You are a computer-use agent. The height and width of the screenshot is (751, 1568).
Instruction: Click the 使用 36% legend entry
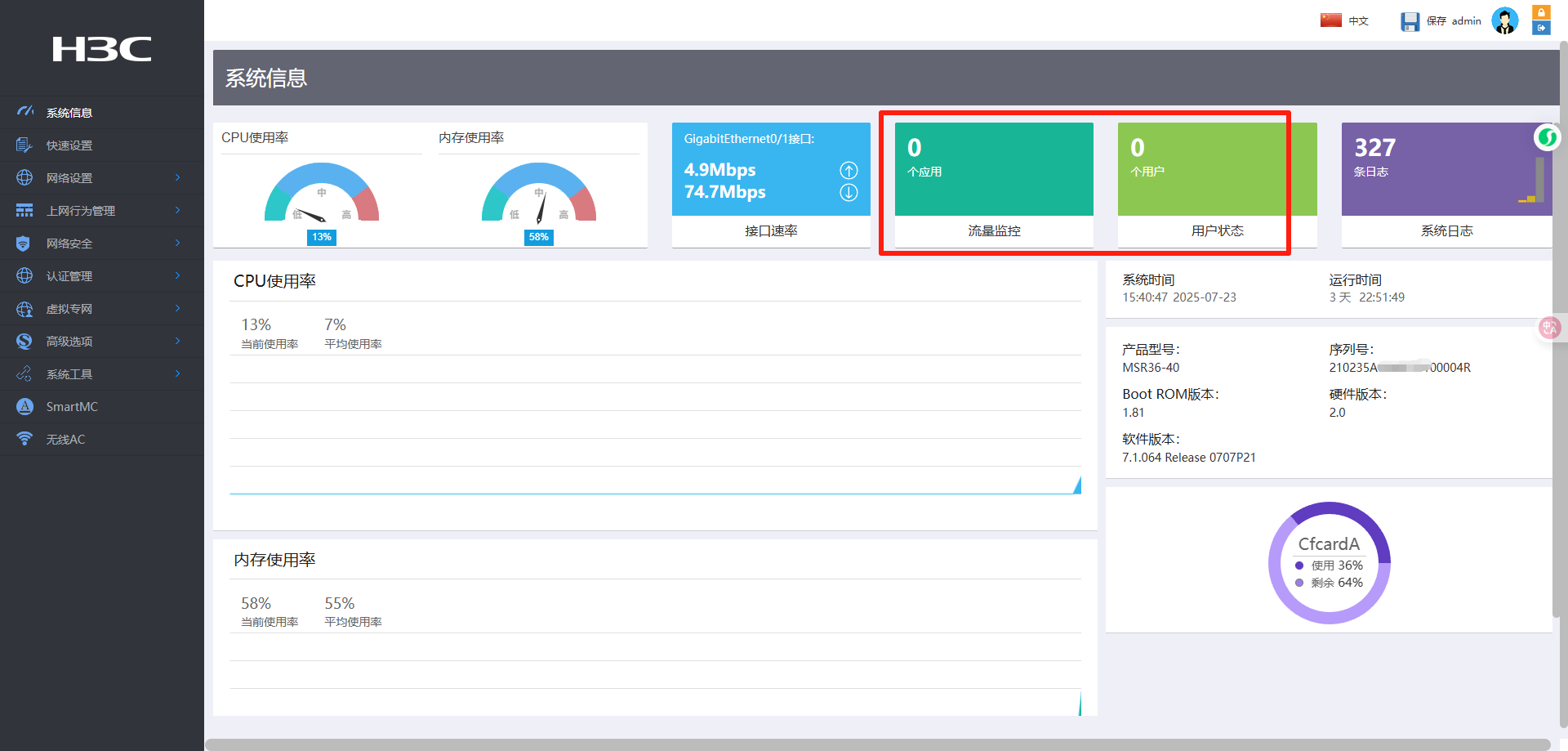click(1330, 565)
